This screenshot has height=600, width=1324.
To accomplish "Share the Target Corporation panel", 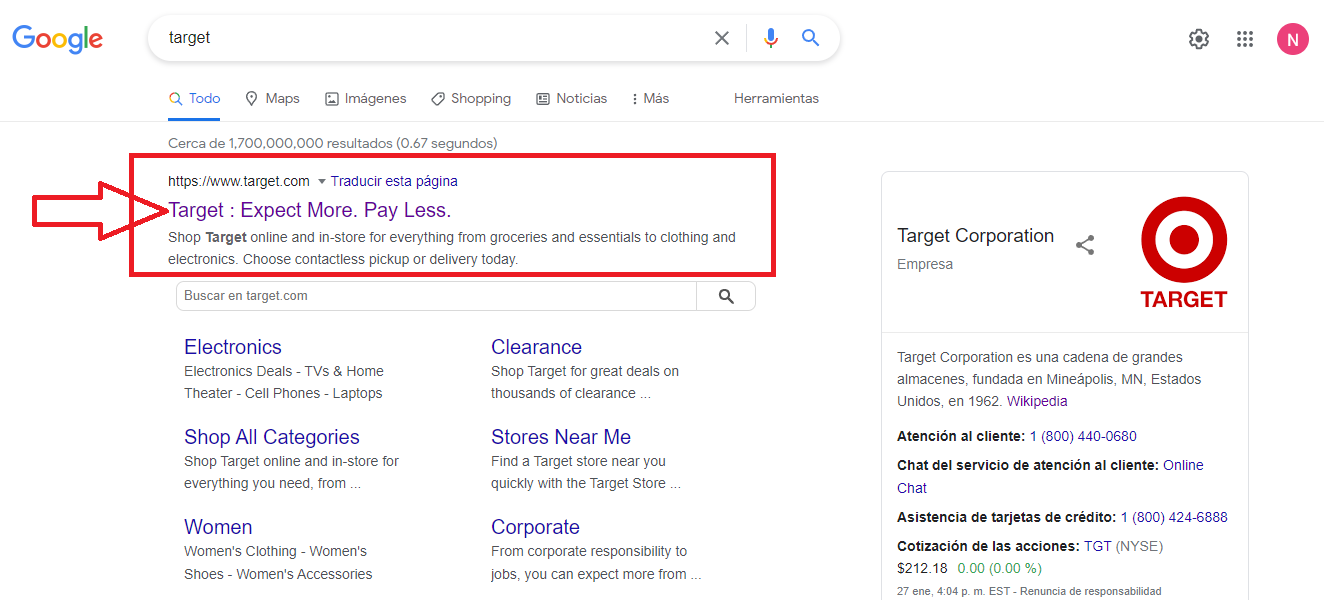I will tap(1085, 245).
